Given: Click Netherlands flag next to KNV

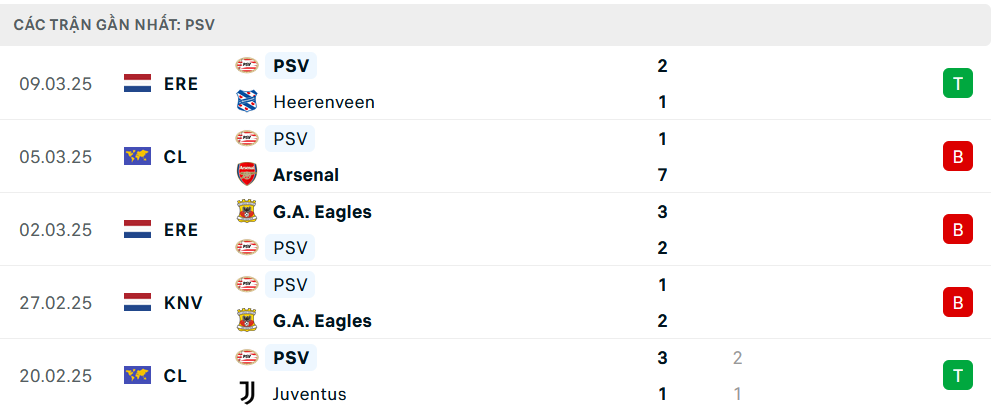Looking at the screenshot, I should (137, 302).
